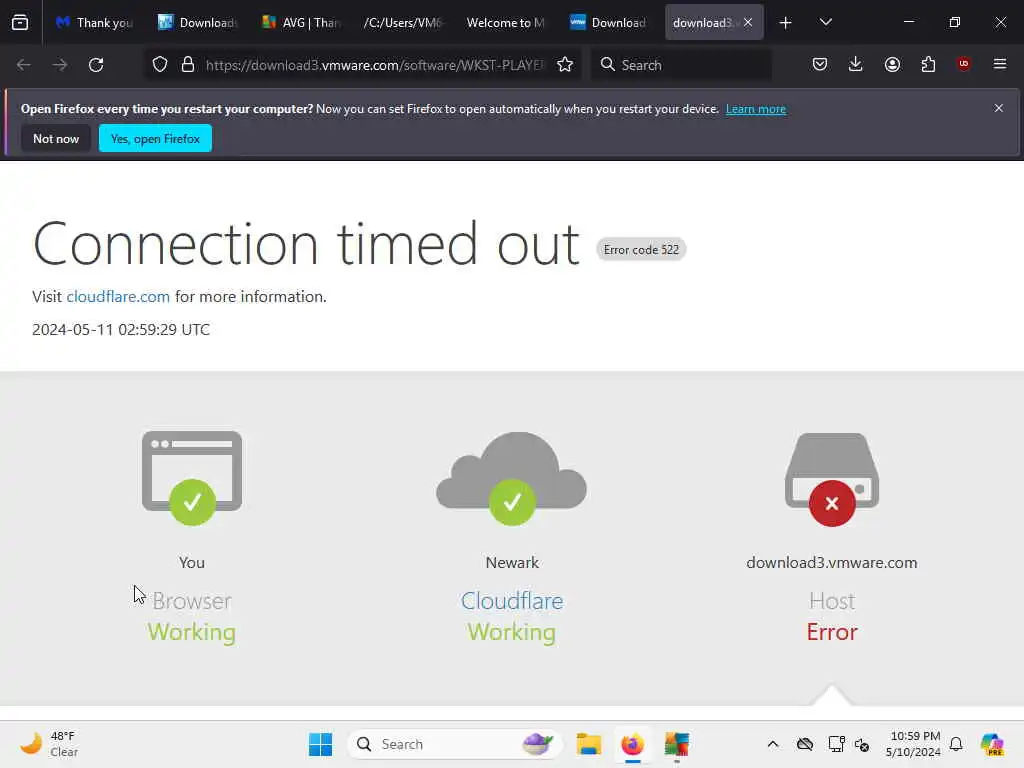The image size is (1024, 768).
Task: Switch to the Welcome to M tab
Action: pyautogui.click(x=507, y=23)
